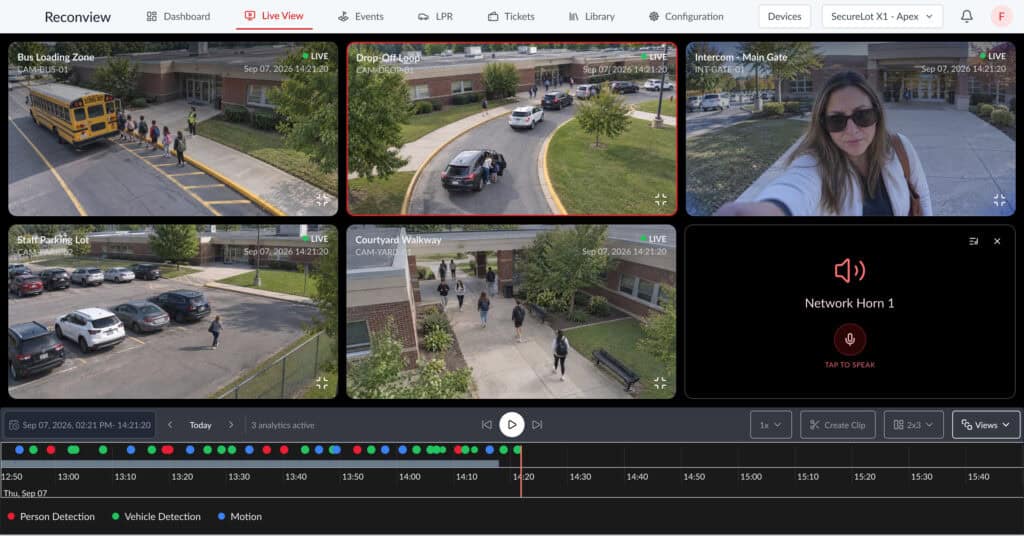Expand the Intercom Main Gate feed fullscreen
This screenshot has width=1024, height=536.
click(999, 200)
